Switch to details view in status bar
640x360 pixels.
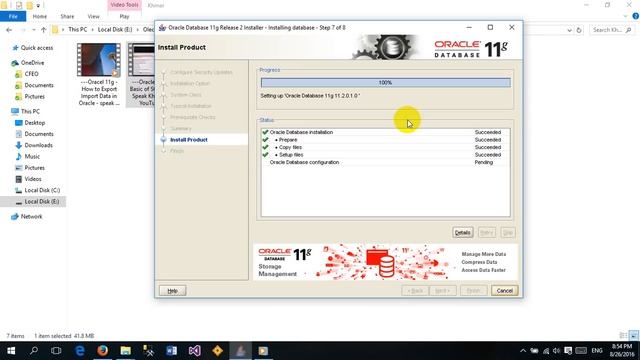(623, 336)
